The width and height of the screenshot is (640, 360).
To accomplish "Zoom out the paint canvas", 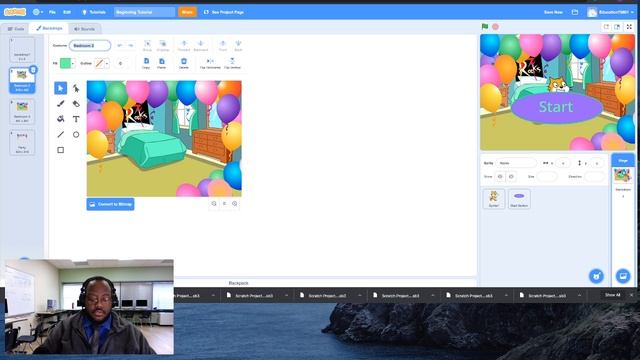I will coord(214,204).
